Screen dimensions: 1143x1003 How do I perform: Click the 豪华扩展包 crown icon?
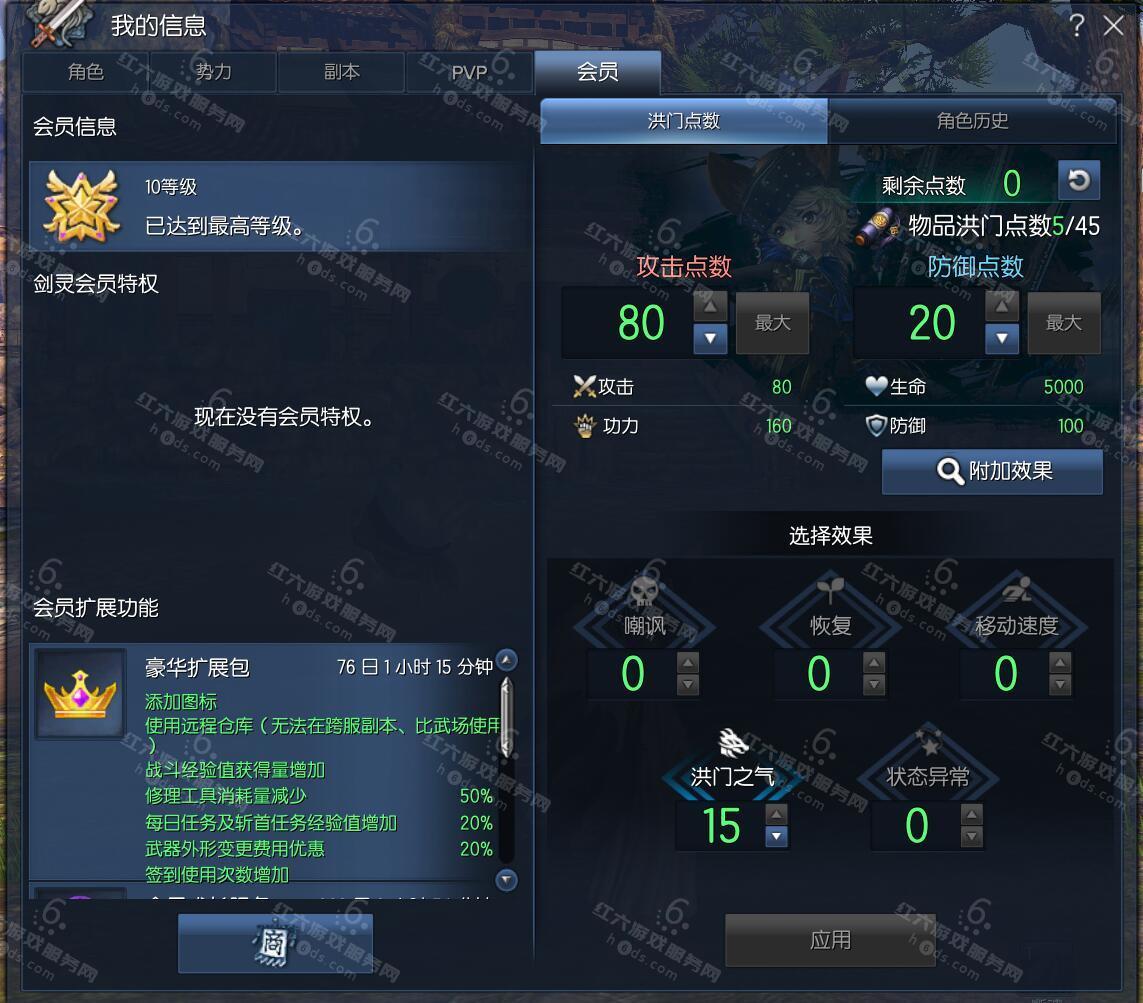coord(80,694)
